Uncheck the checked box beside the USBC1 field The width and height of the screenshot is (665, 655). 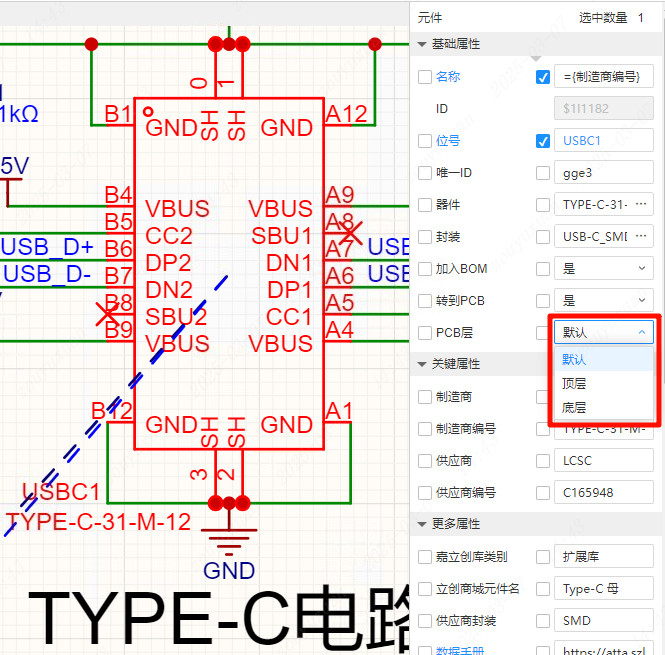click(543, 141)
